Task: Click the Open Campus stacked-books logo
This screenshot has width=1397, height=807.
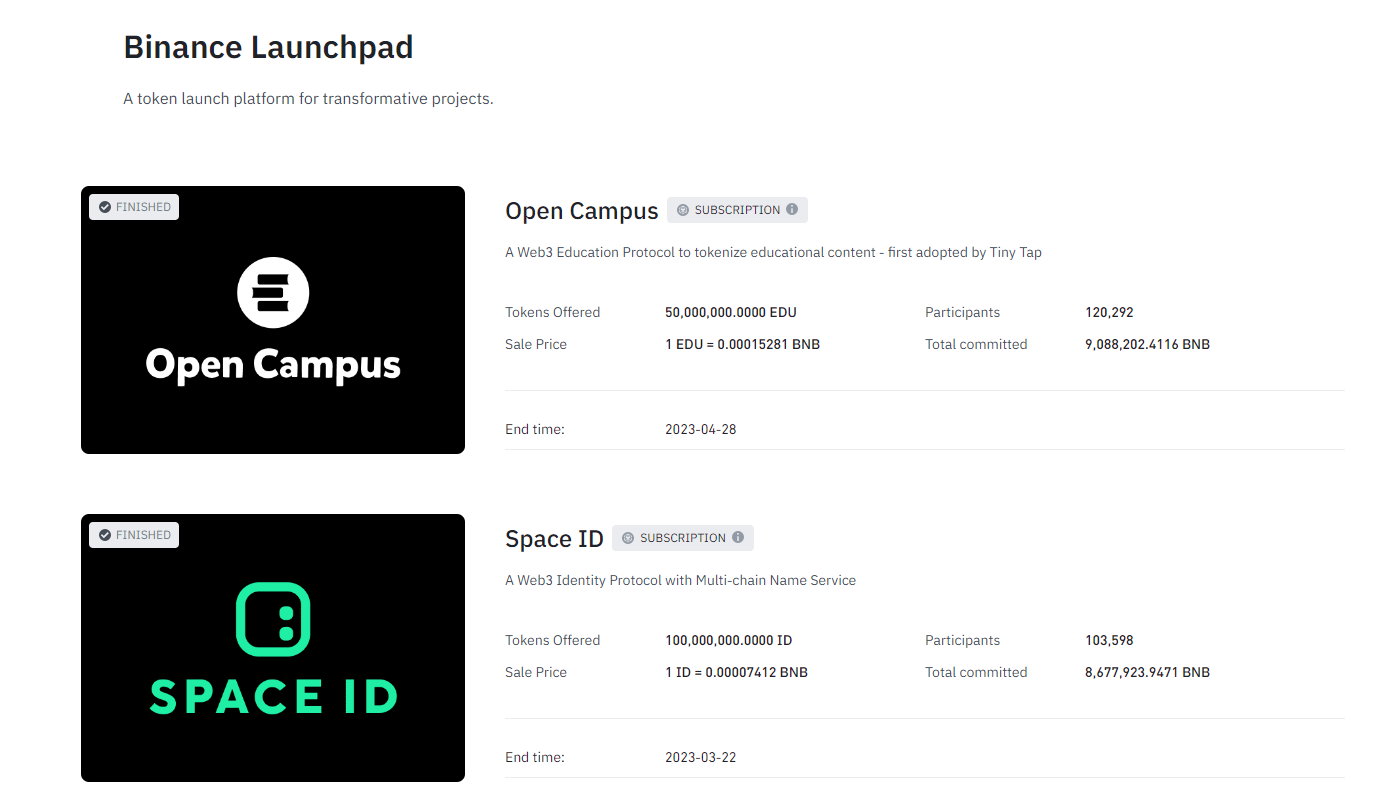Action: 273,292
